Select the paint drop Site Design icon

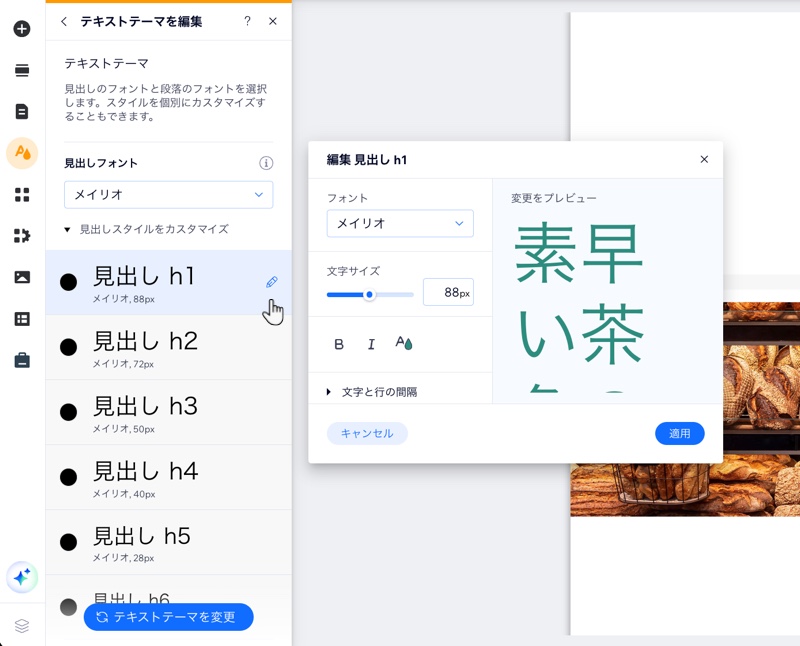pyautogui.click(x=20, y=153)
